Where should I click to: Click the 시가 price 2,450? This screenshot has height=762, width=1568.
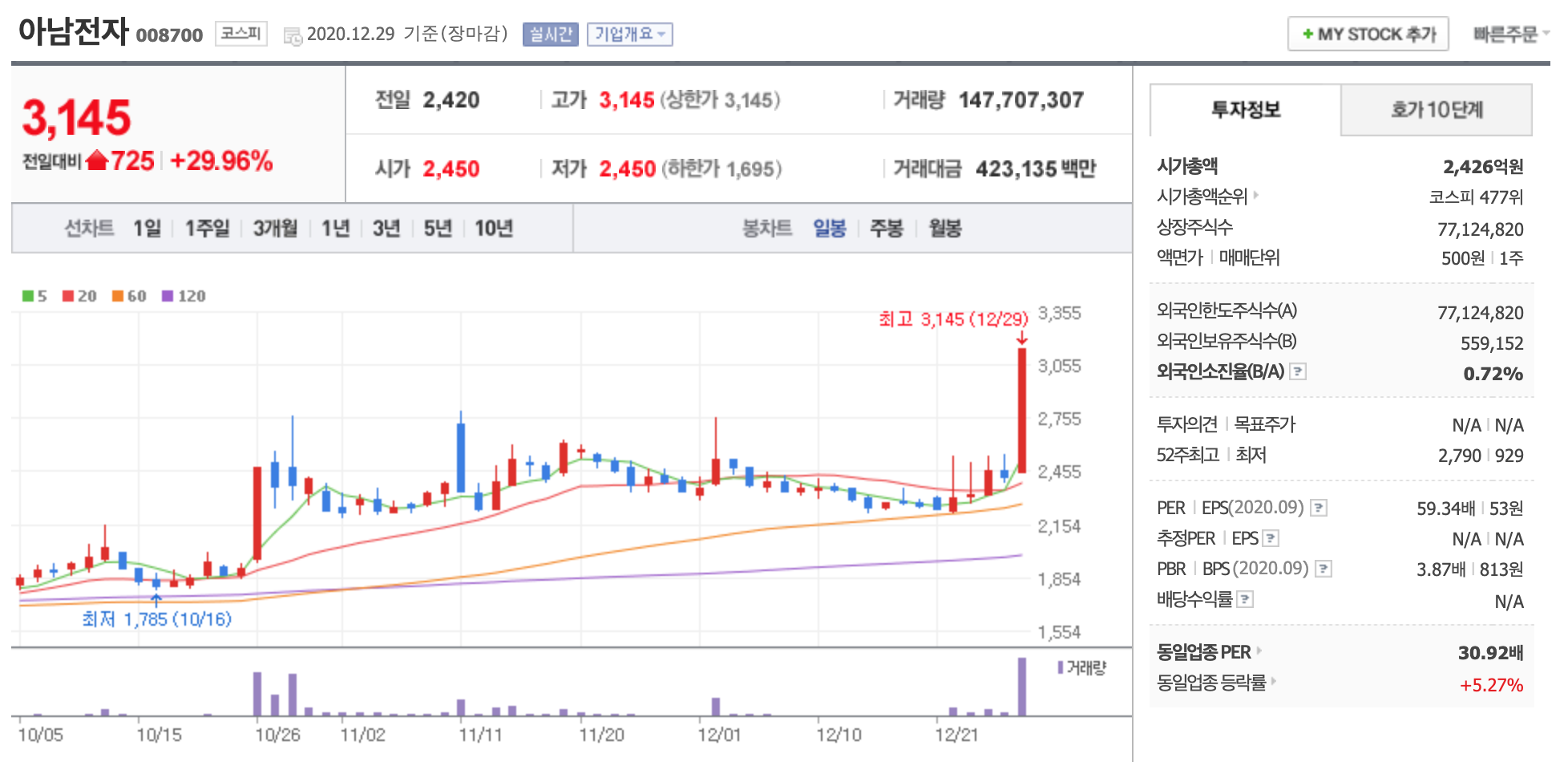tap(451, 169)
